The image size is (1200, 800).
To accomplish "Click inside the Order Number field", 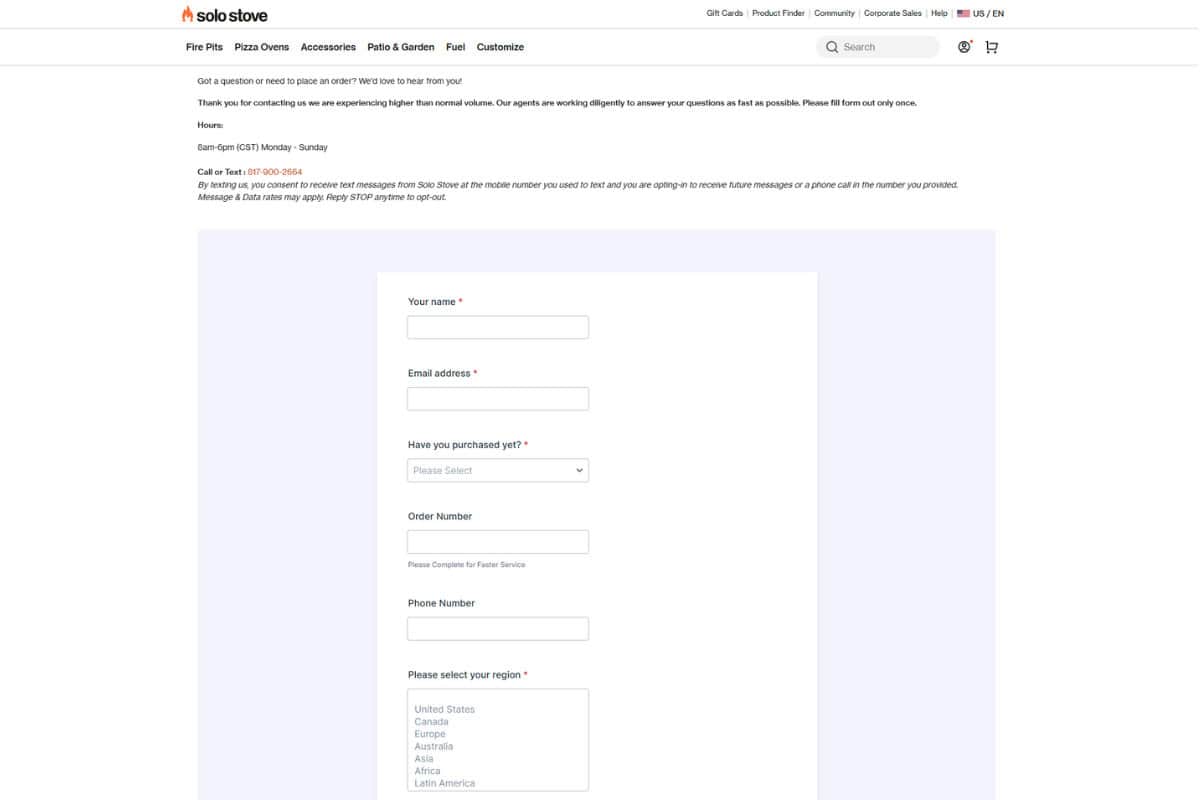I will 497,541.
